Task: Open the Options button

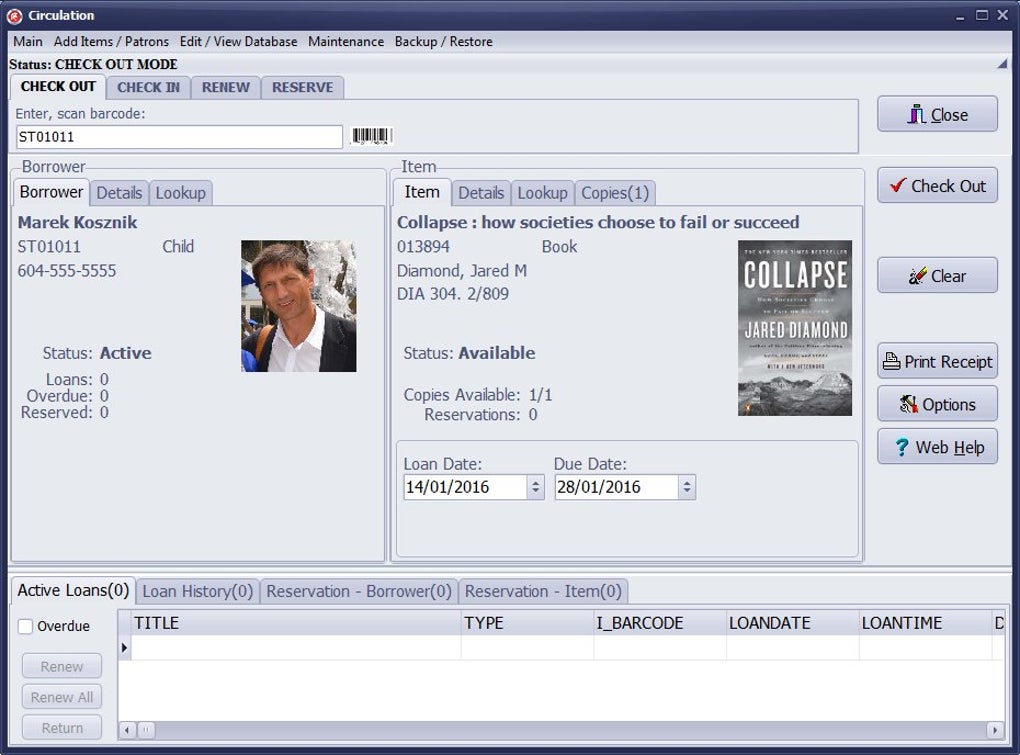Action: pos(937,404)
